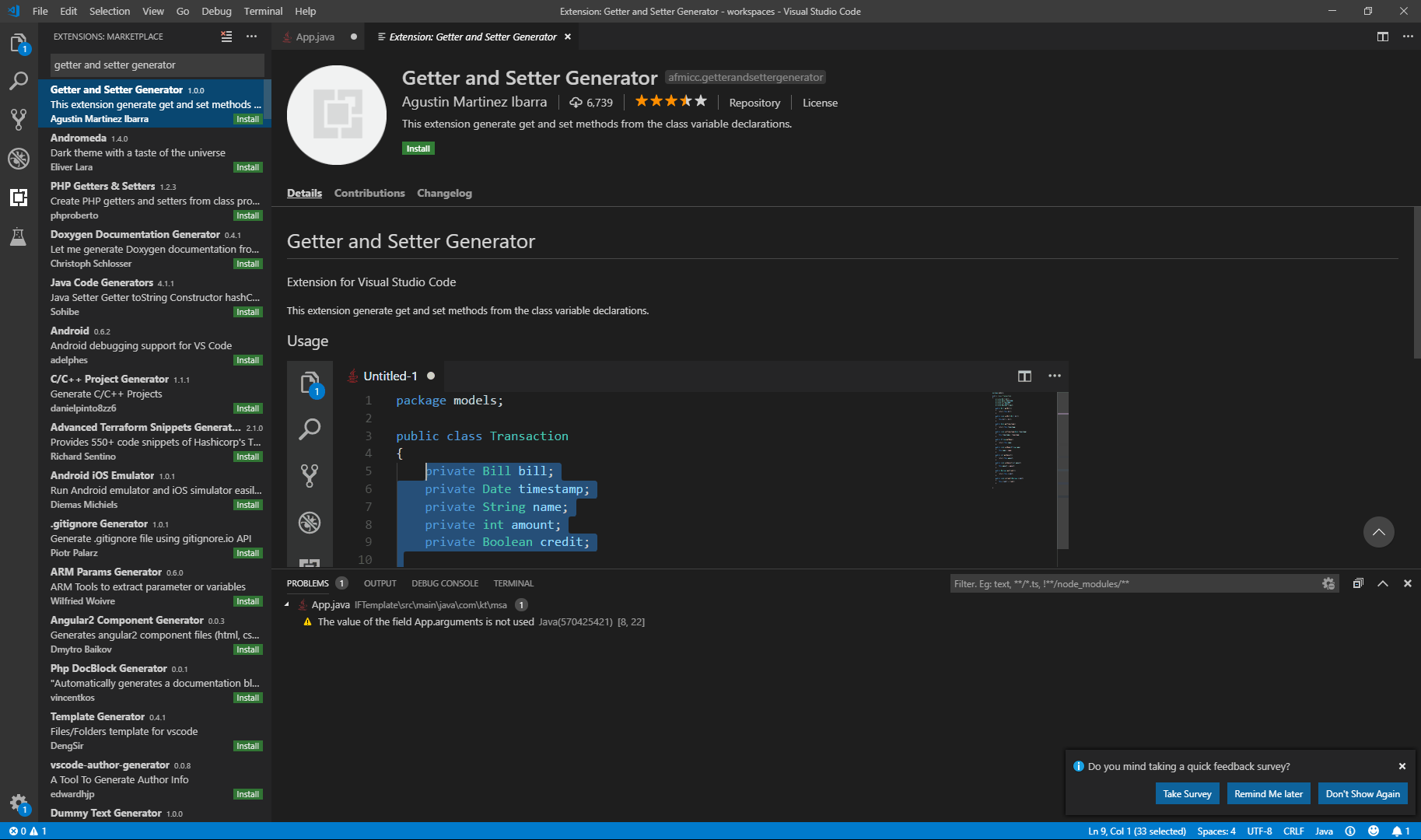Open the Test beaker view
1421x840 pixels.
(19, 236)
